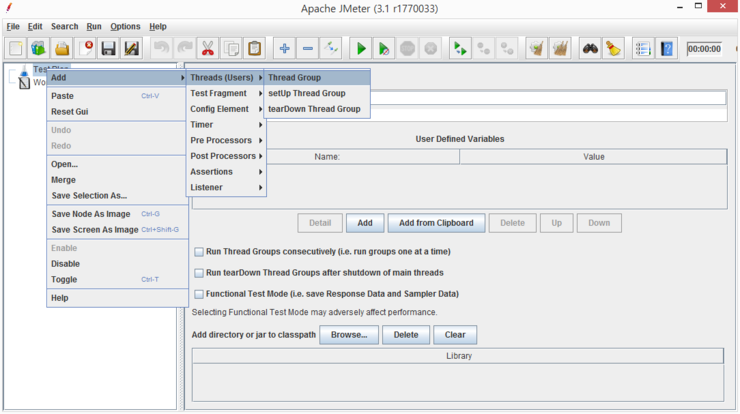Select Disable in context menu

(x=117, y=264)
